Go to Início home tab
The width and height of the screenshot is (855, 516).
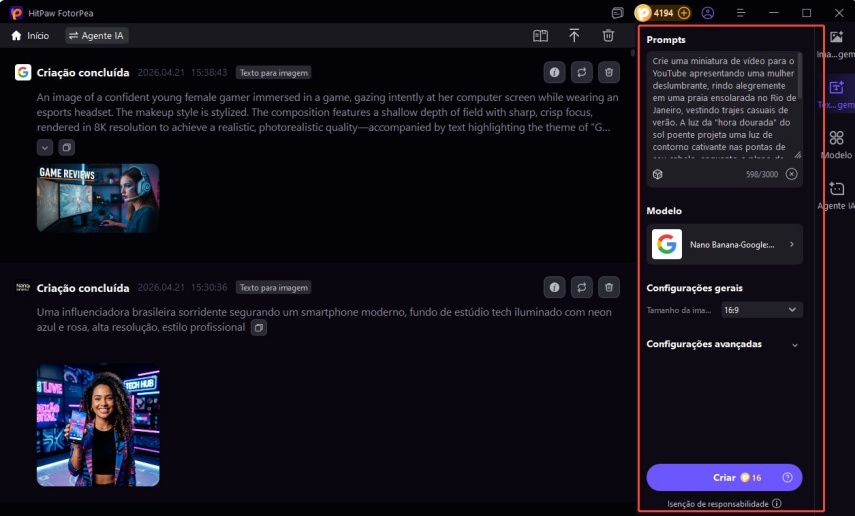[x=31, y=35]
